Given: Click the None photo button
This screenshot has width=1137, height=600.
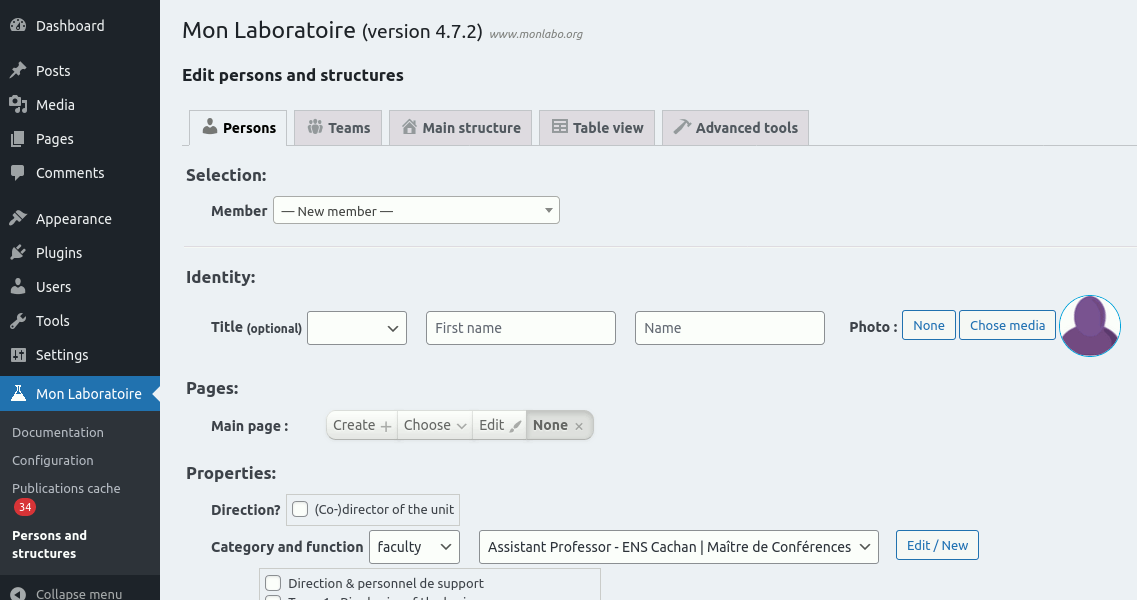Looking at the screenshot, I should 929,325.
